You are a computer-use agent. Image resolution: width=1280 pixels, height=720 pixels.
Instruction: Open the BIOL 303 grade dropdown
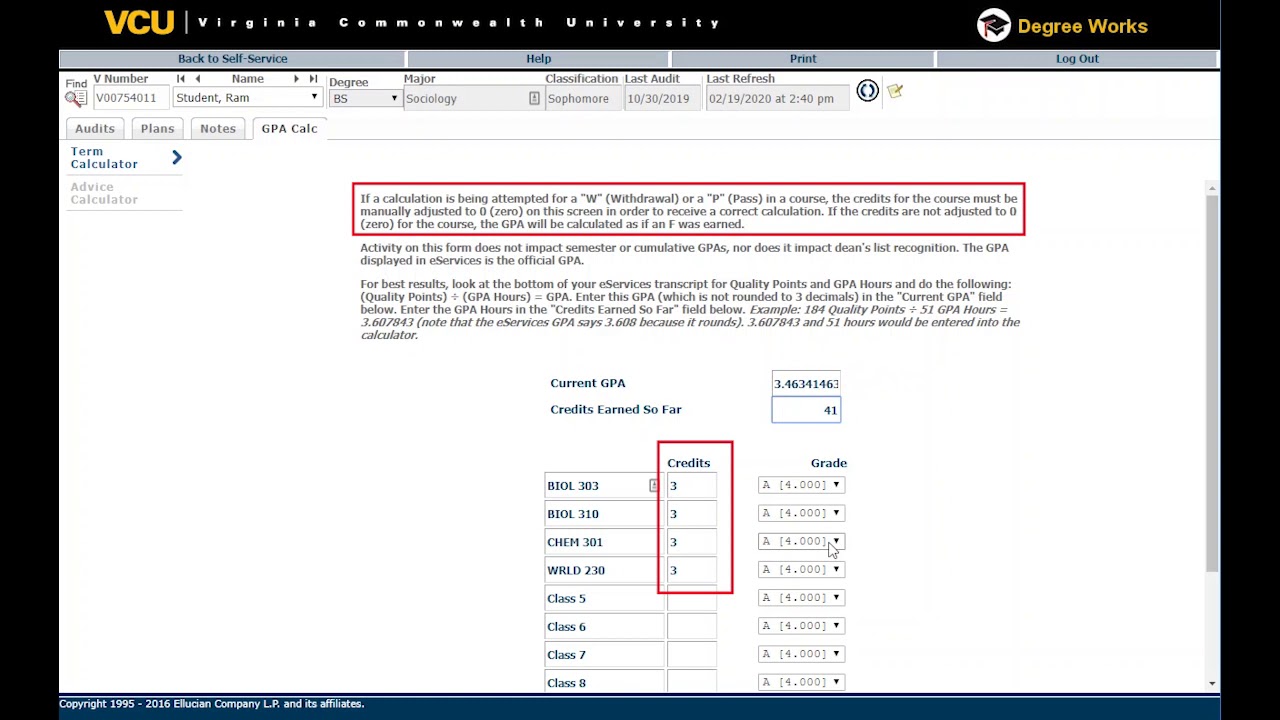tap(801, 485)
